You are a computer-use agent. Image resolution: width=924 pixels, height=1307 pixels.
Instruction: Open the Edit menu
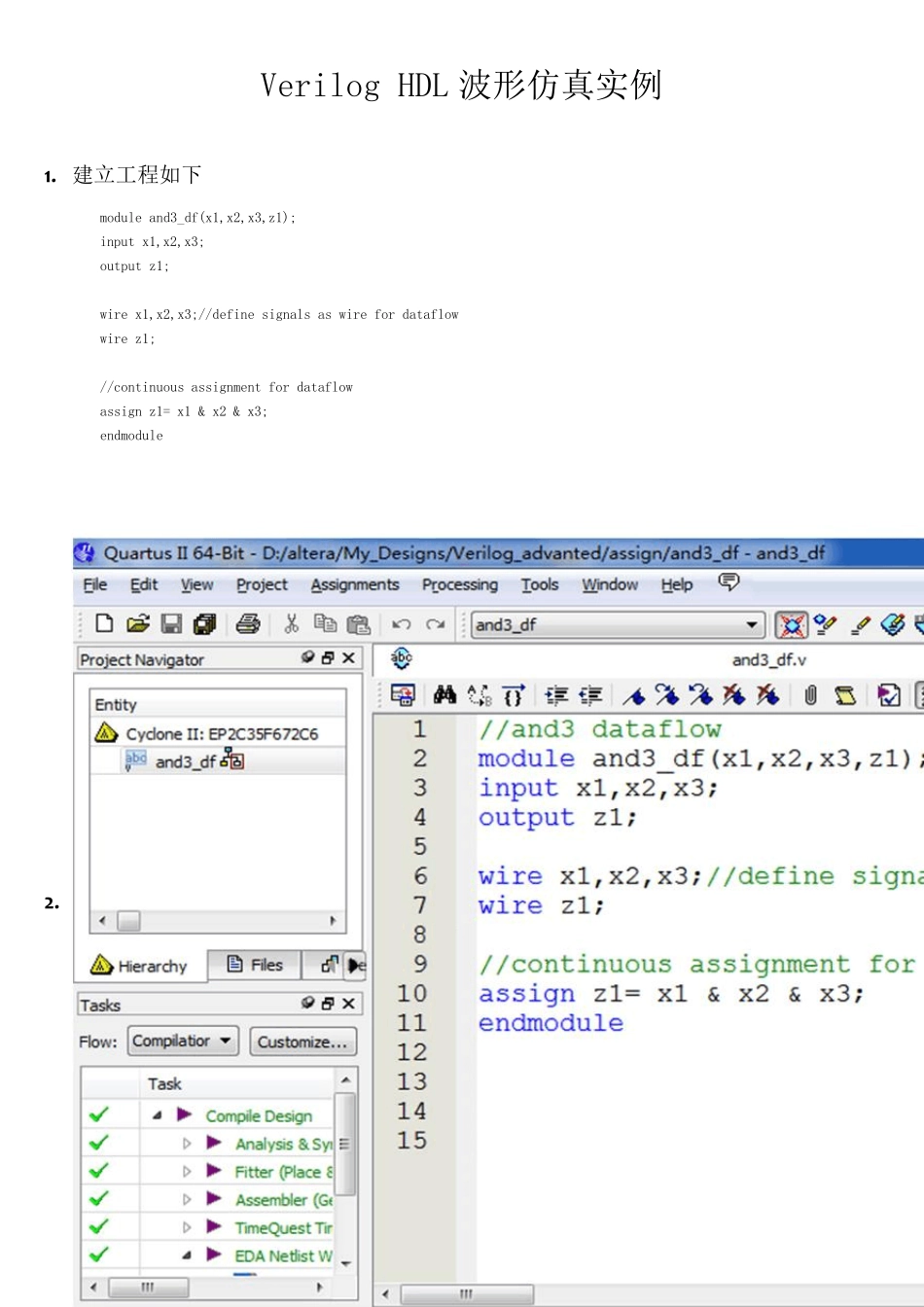(144, 584)
